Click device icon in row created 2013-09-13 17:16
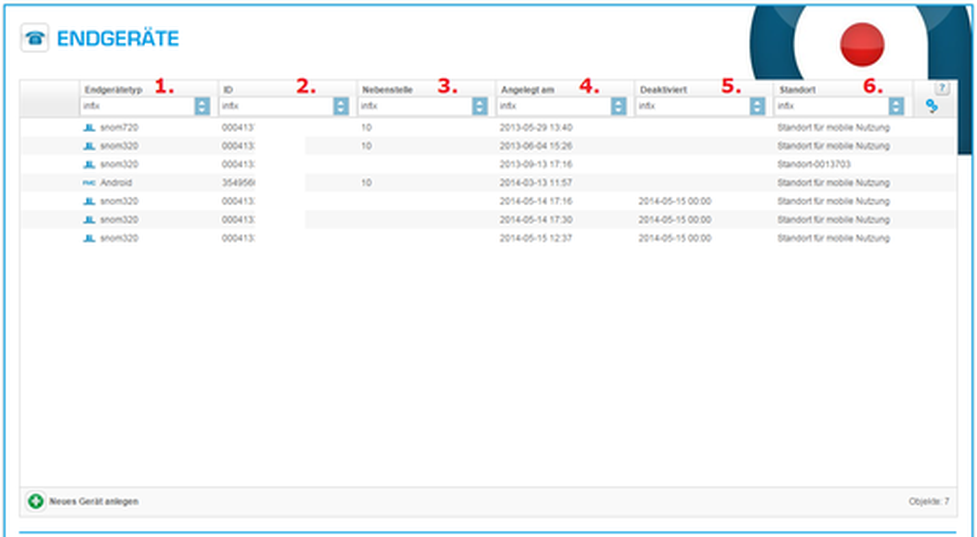977x537 pixels. click(x=89, y=164)
